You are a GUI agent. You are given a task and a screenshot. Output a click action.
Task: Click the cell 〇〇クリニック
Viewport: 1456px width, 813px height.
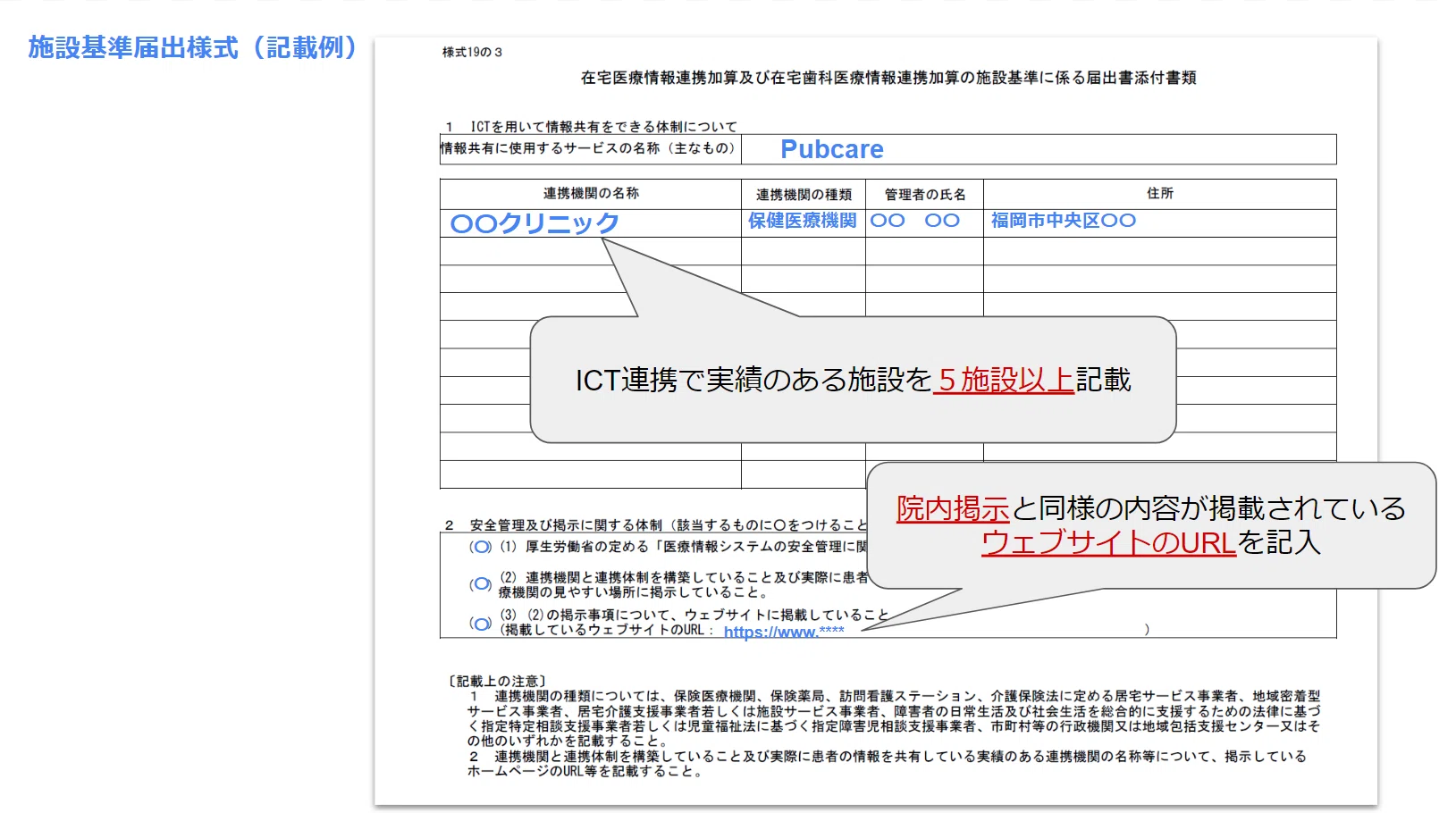[534, 223]
